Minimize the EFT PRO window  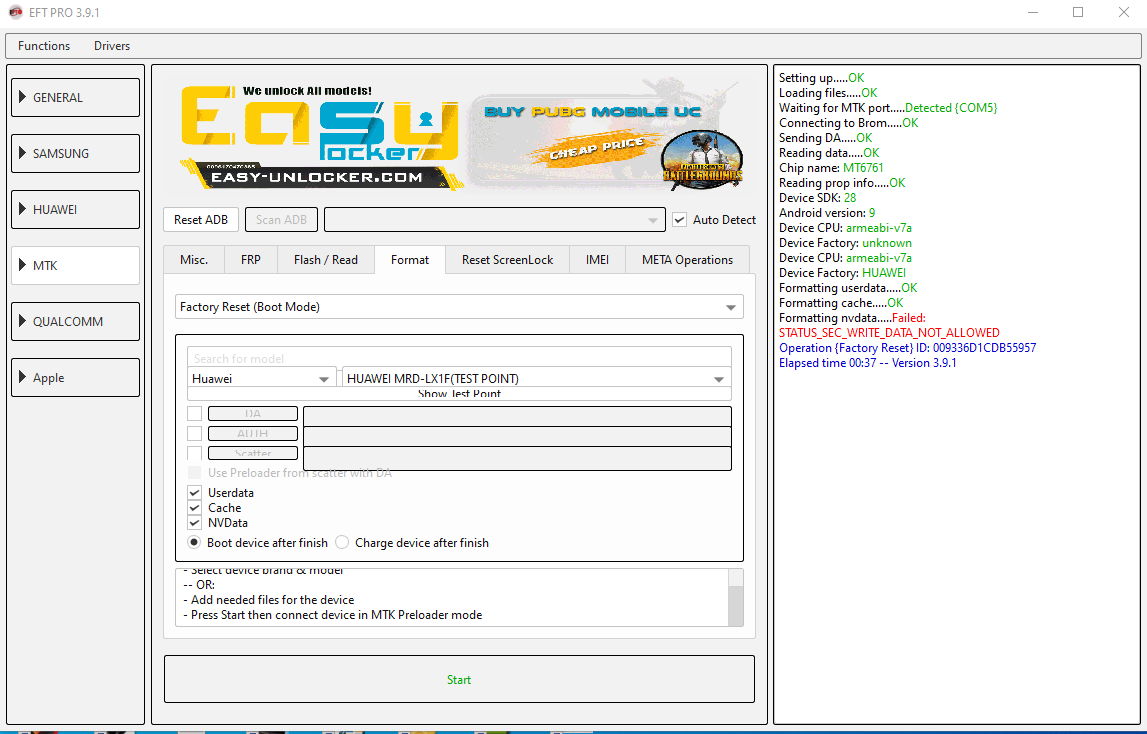[1033, 12]
